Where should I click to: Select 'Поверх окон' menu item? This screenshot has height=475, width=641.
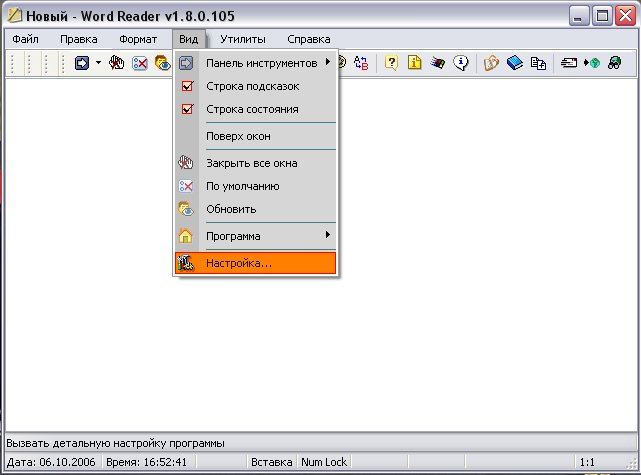pyautogui.click(x=256, y=136)
